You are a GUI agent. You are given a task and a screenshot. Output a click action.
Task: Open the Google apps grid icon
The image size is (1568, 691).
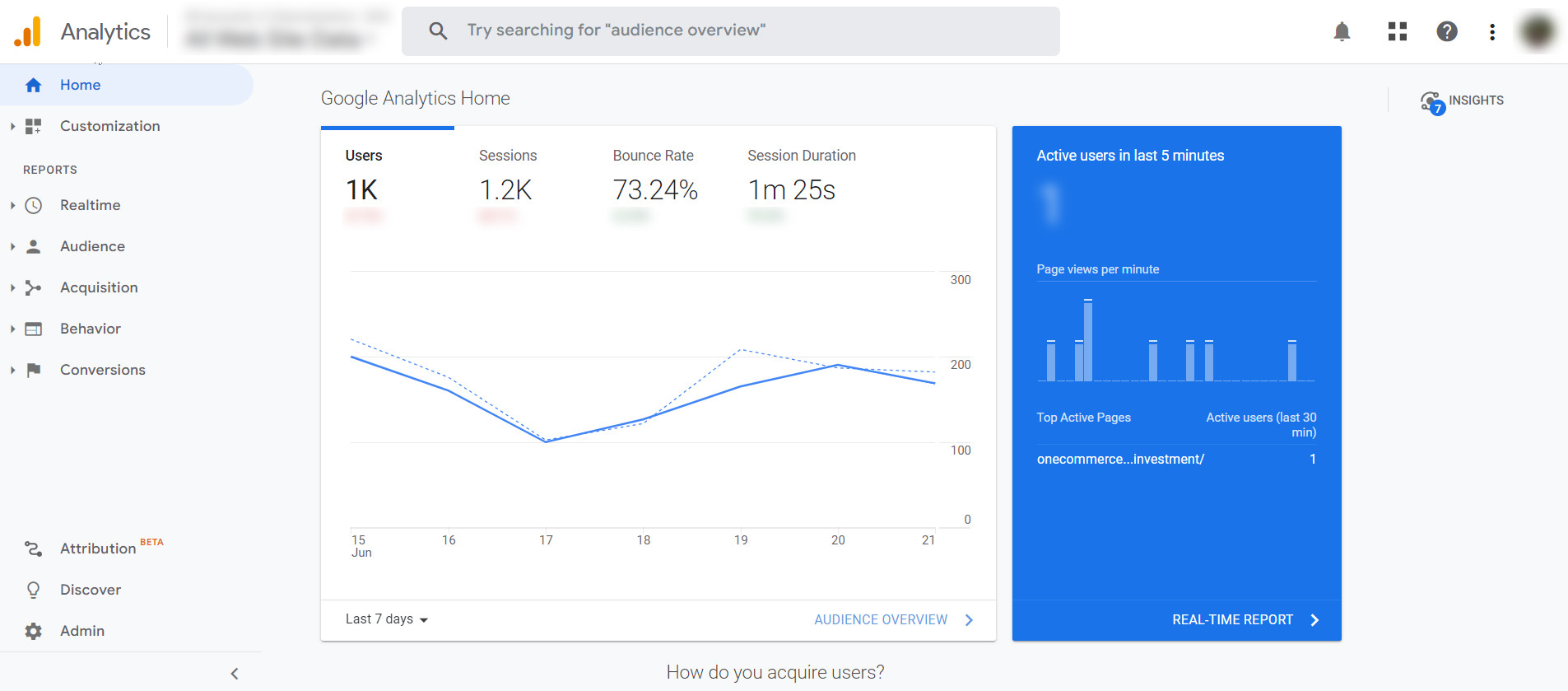pyautogui.click(x=1398, y=31)
